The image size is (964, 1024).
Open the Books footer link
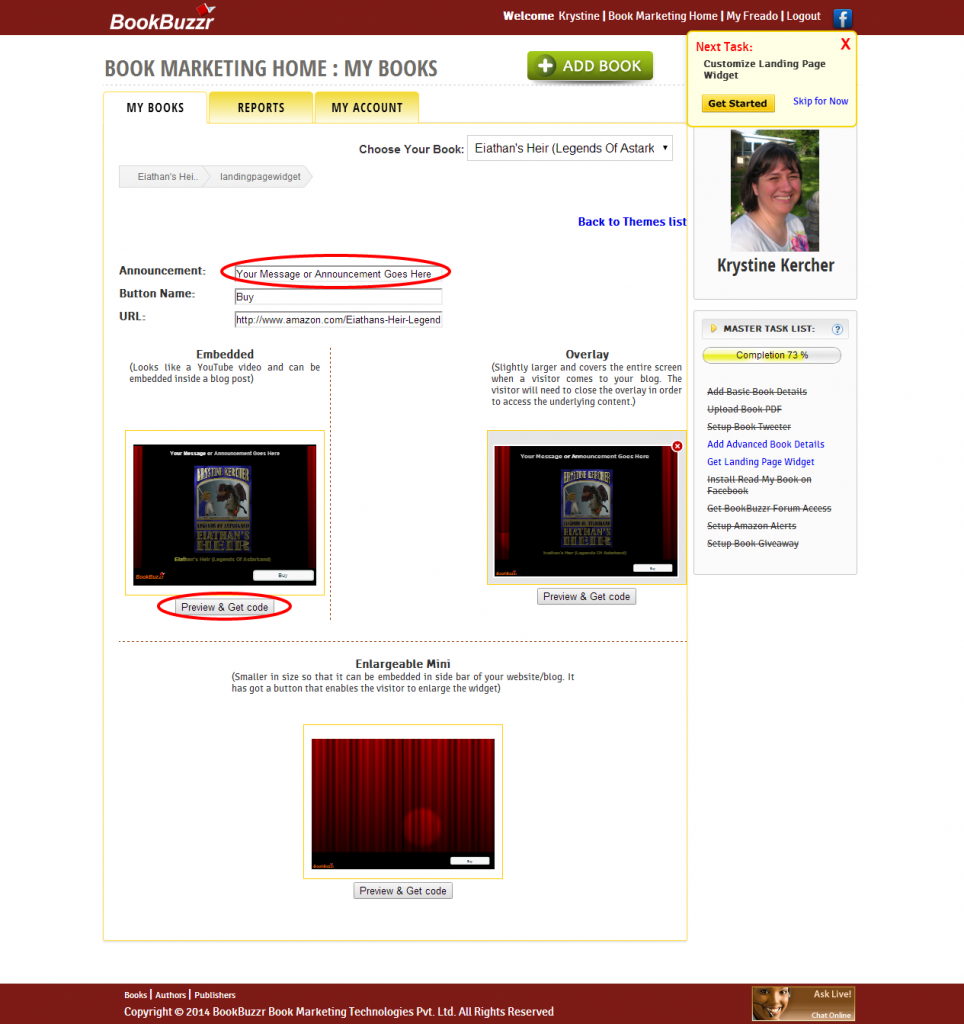coord(135,995)
